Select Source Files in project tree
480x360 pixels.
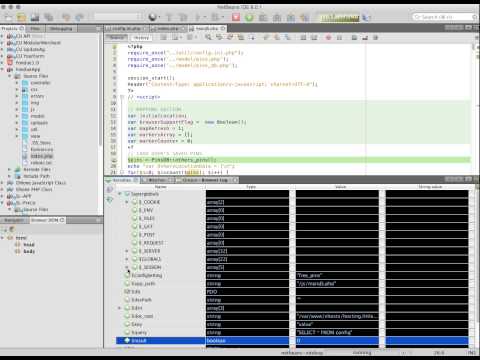[35, 76]
